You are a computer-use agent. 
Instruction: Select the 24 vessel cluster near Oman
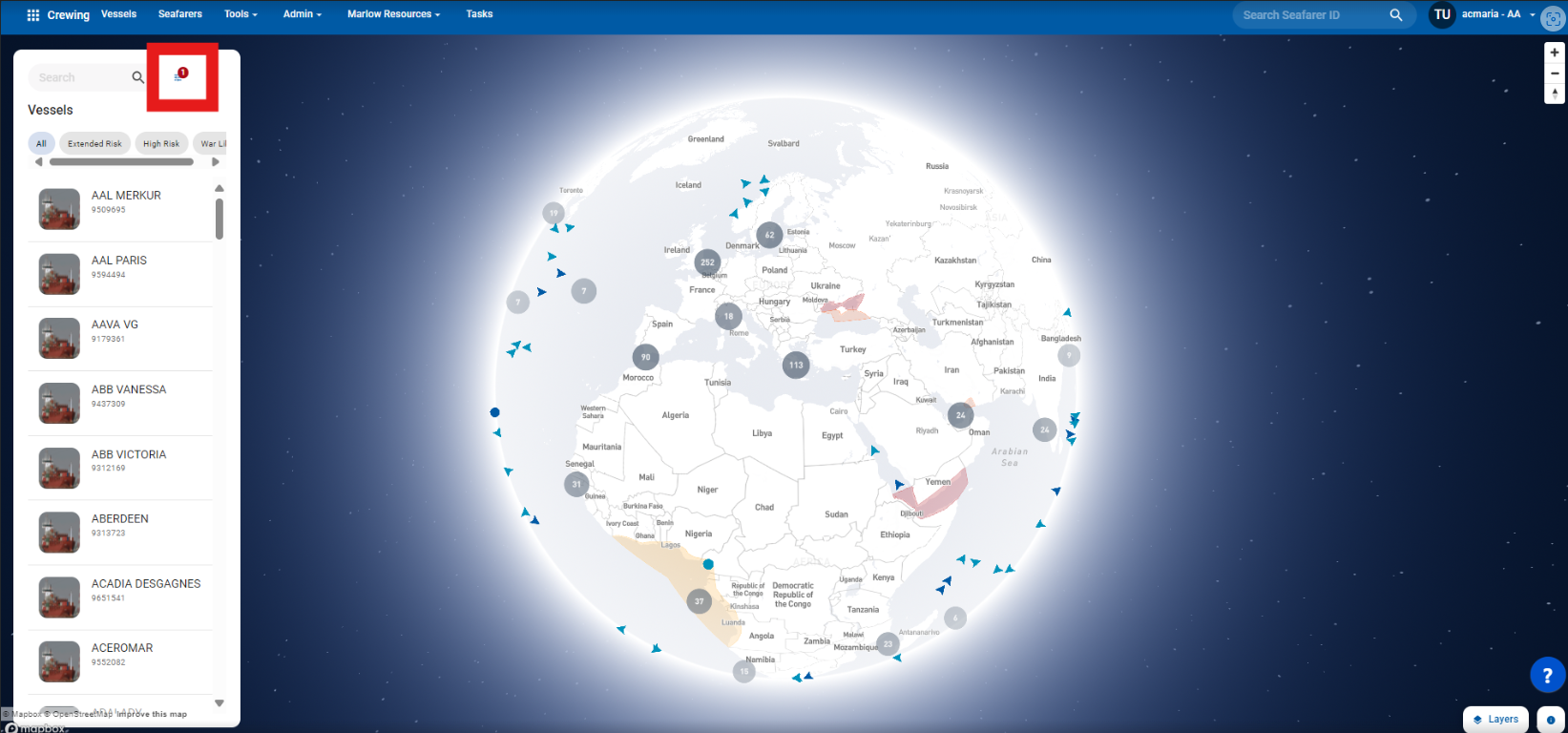961,415
